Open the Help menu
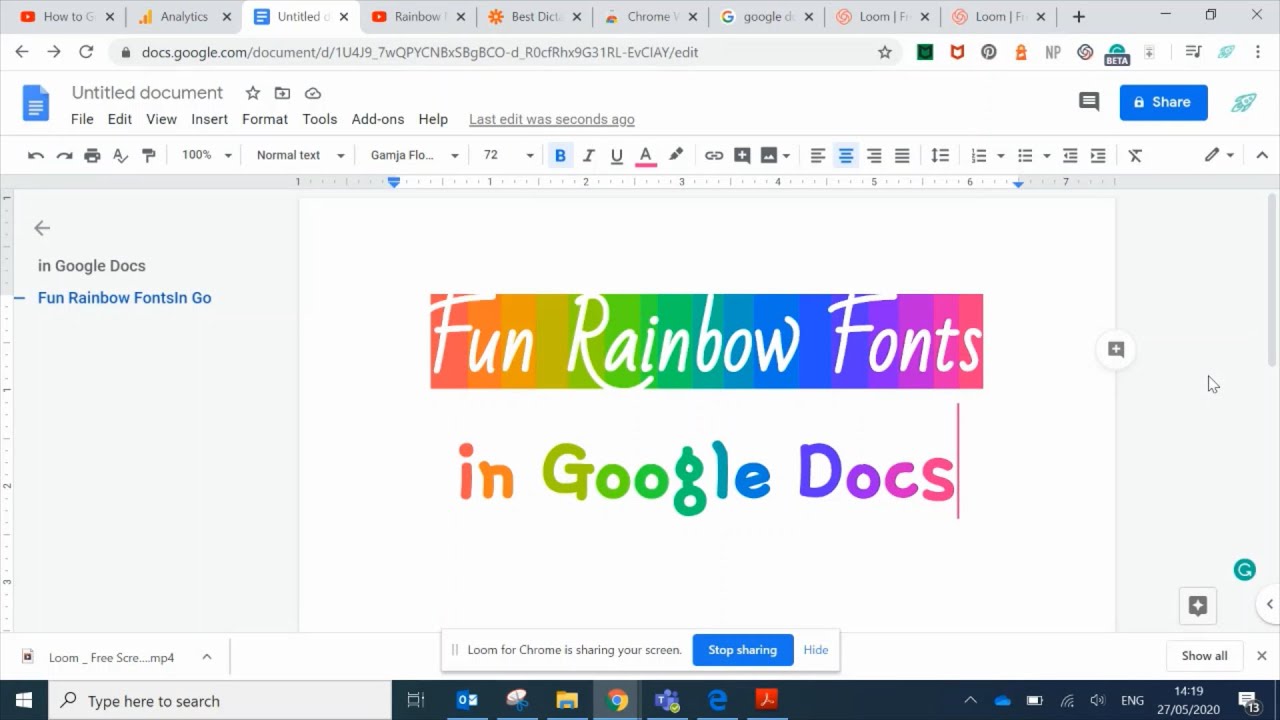The image size is (1280, 720). point(433,119)
